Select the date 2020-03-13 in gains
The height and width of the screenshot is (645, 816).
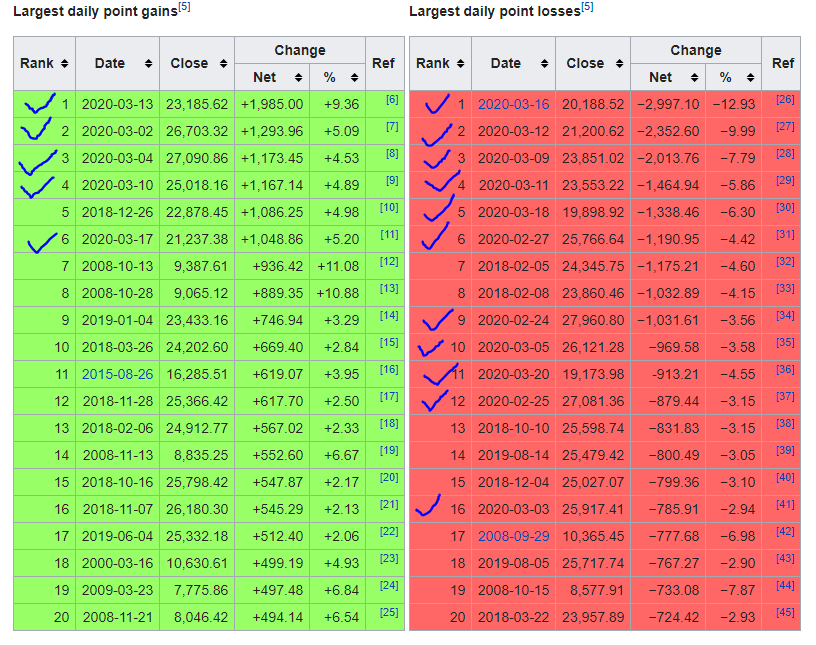pyautogui.click(x=118, y=104)
